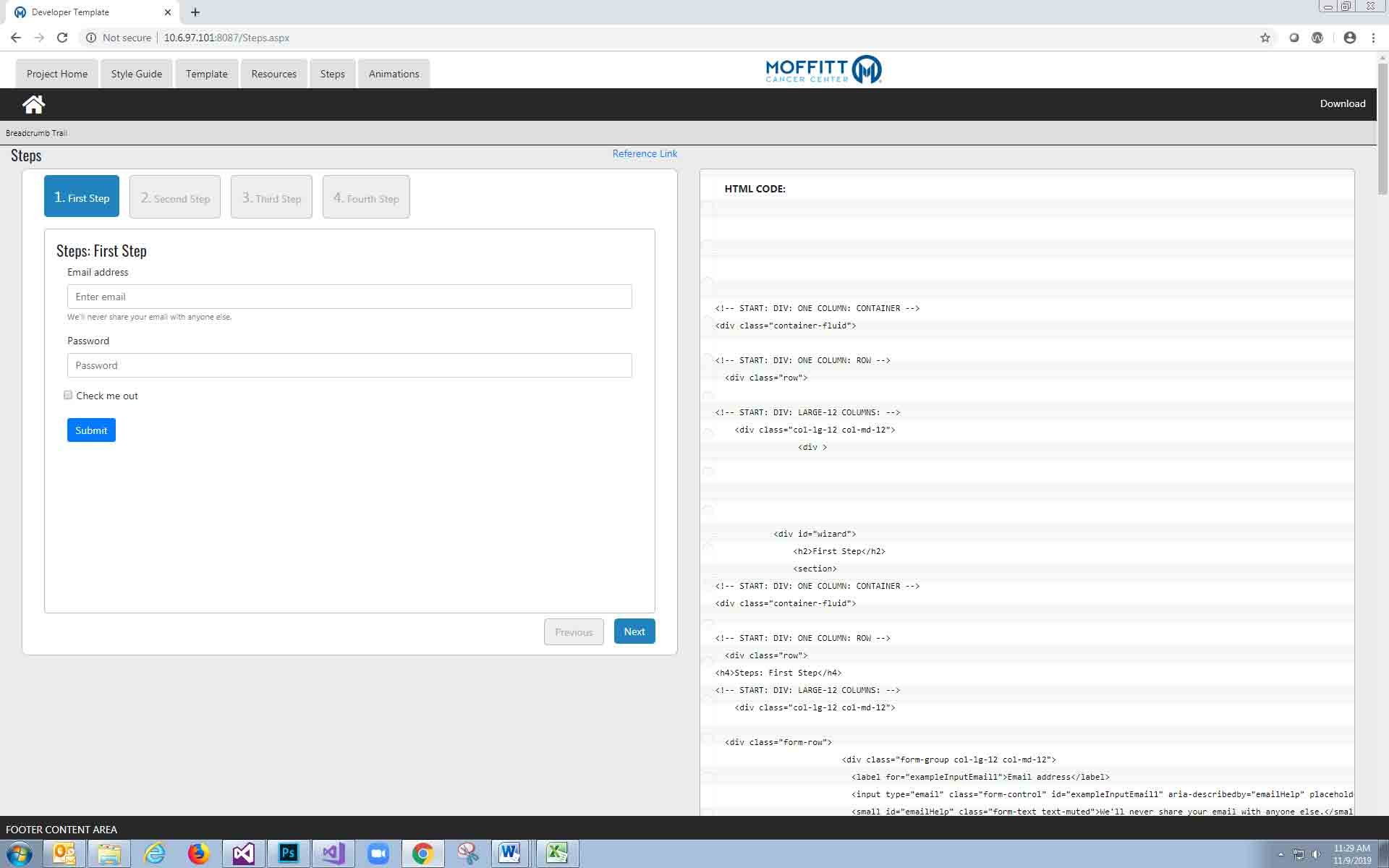
Task: Focus the Enter email field
Action: 349,297
